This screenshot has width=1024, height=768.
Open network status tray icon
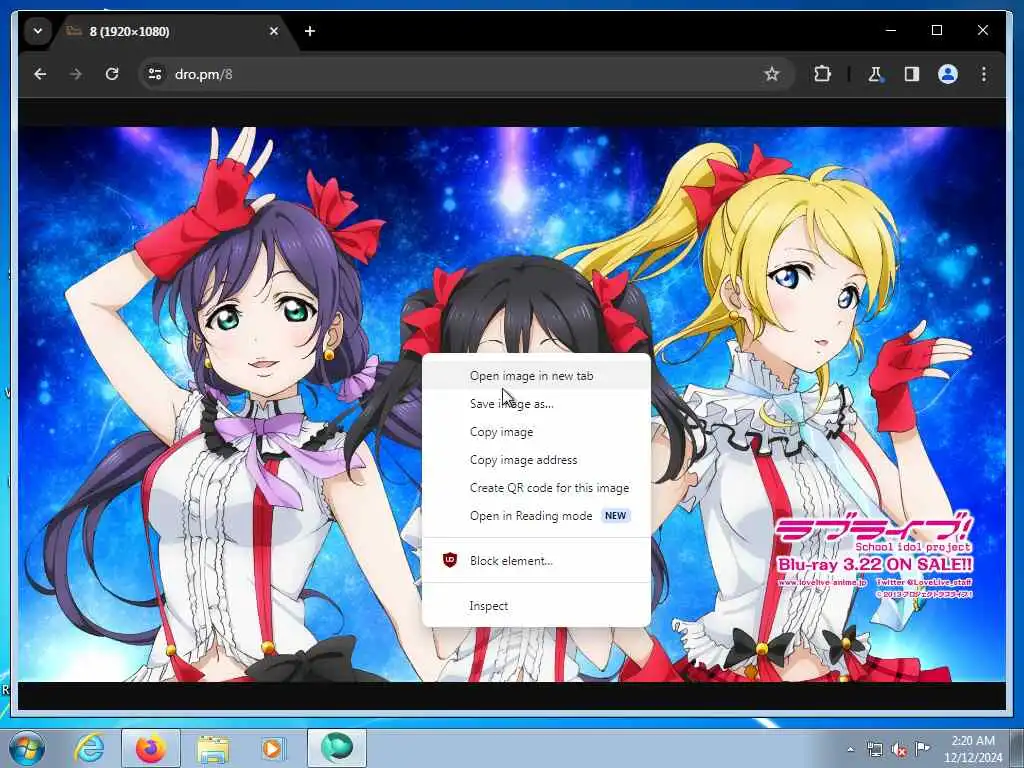click(x=874, y=749)
